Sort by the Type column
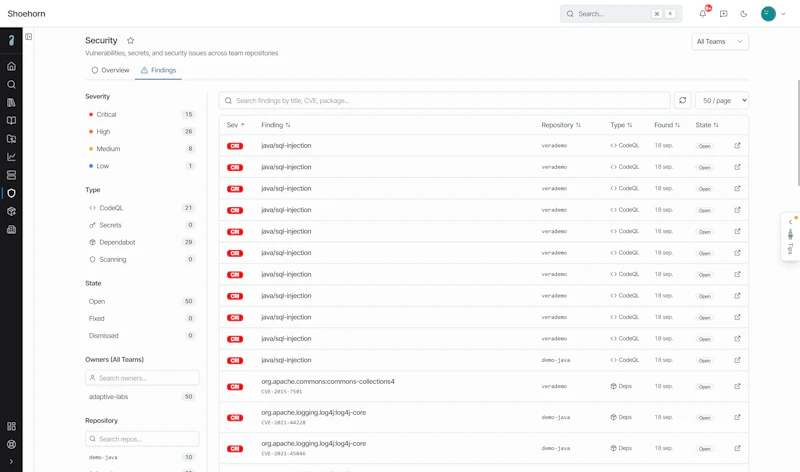This screenshot has height=472, width=800. (621, 125)
